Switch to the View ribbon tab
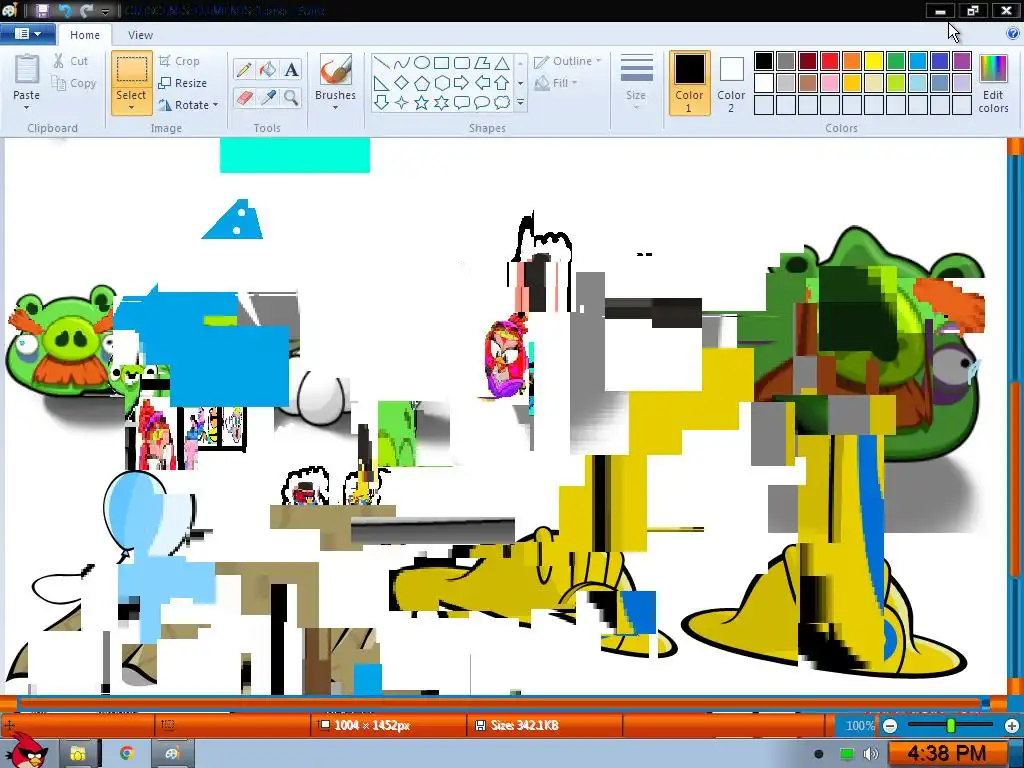 (x=140, y=35)
